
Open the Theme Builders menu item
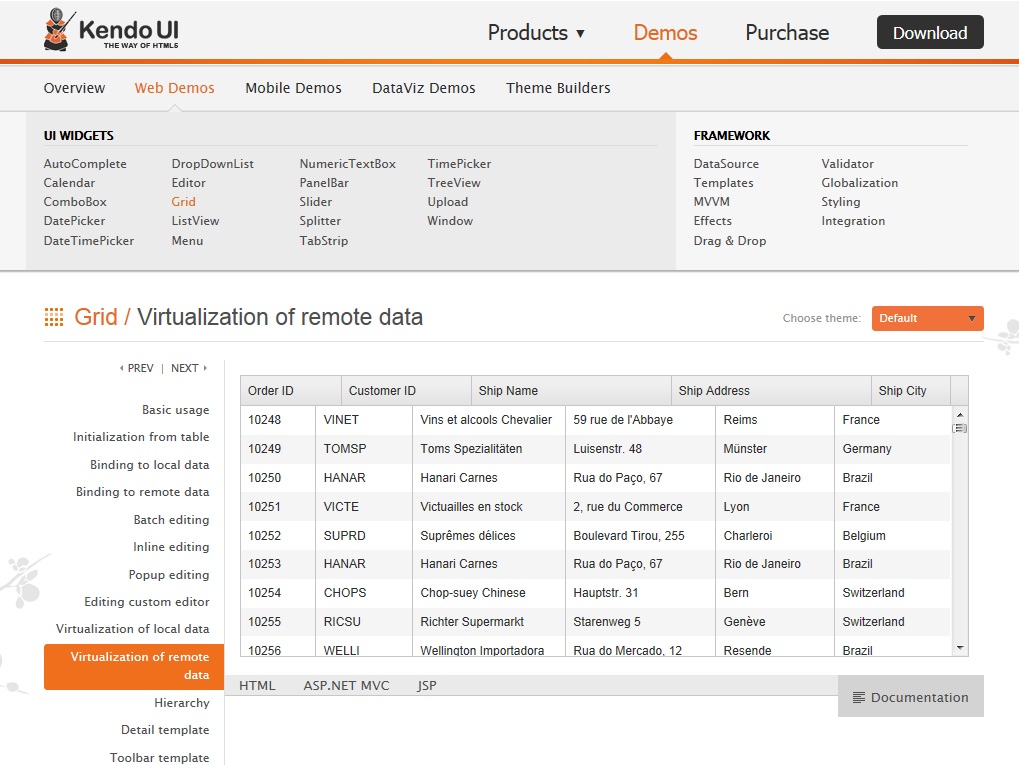558,88
